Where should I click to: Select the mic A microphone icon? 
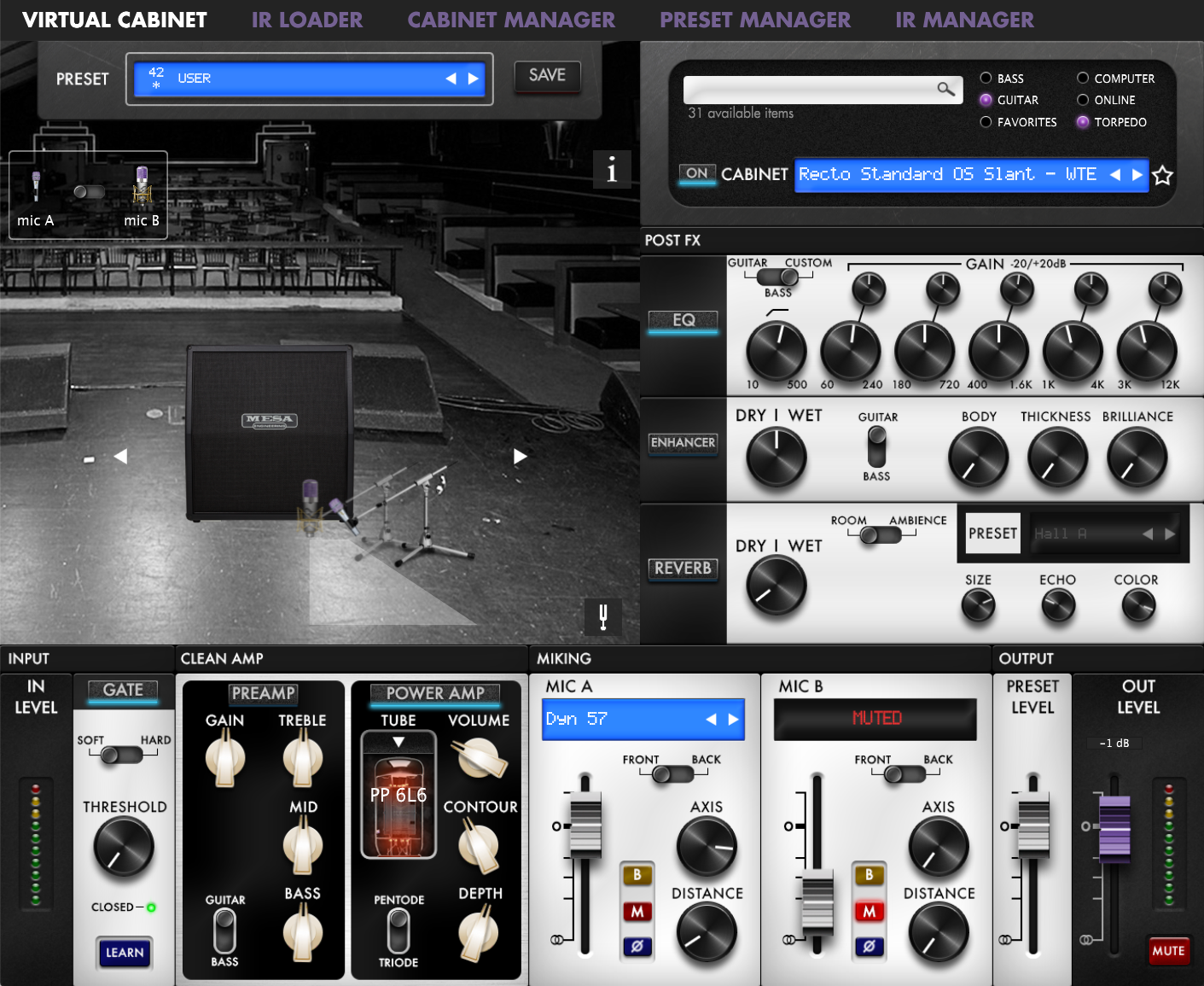[x=36, y=185]
